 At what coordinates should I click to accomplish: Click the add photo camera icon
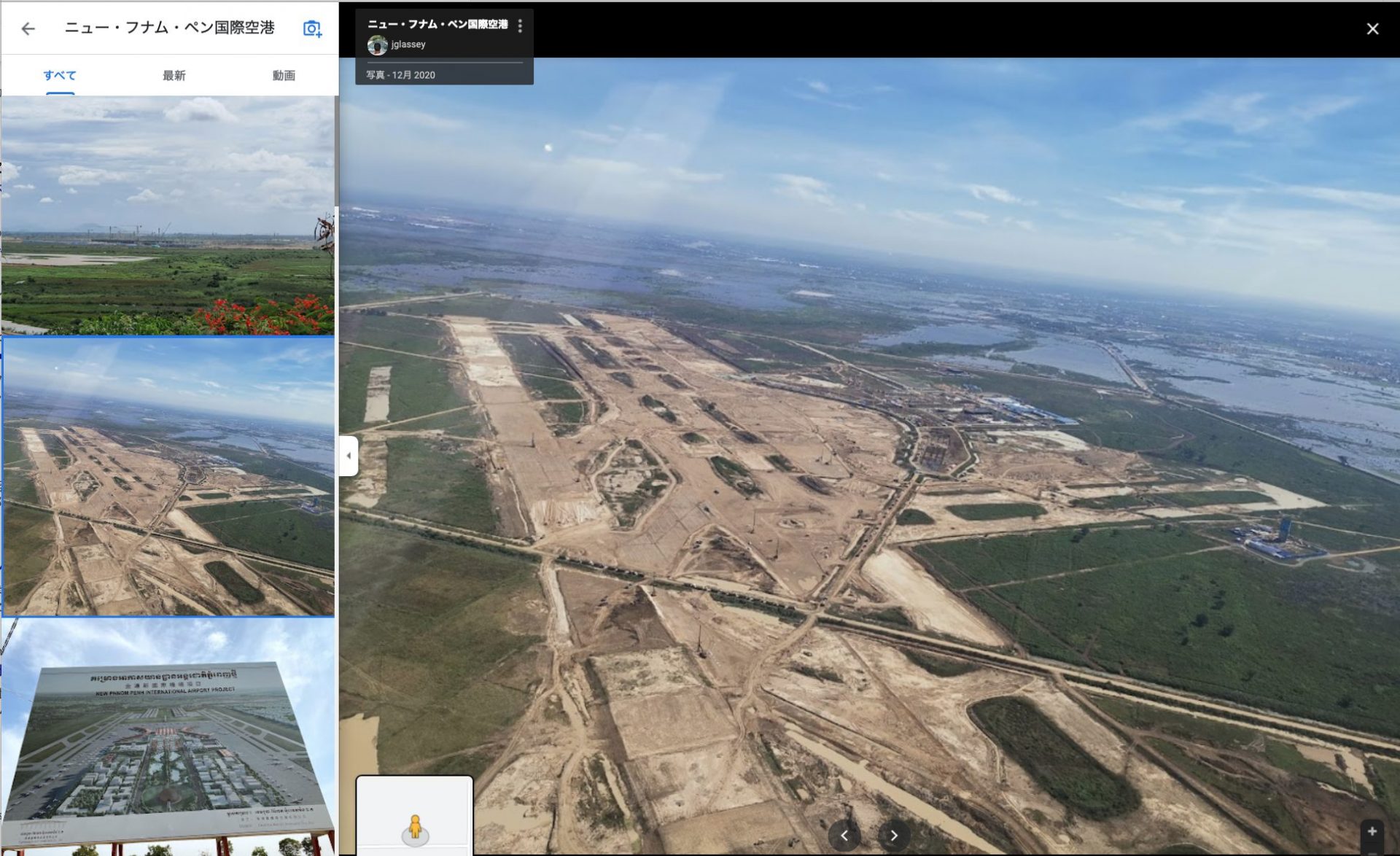pyautogui.click(x=312, y=28)
